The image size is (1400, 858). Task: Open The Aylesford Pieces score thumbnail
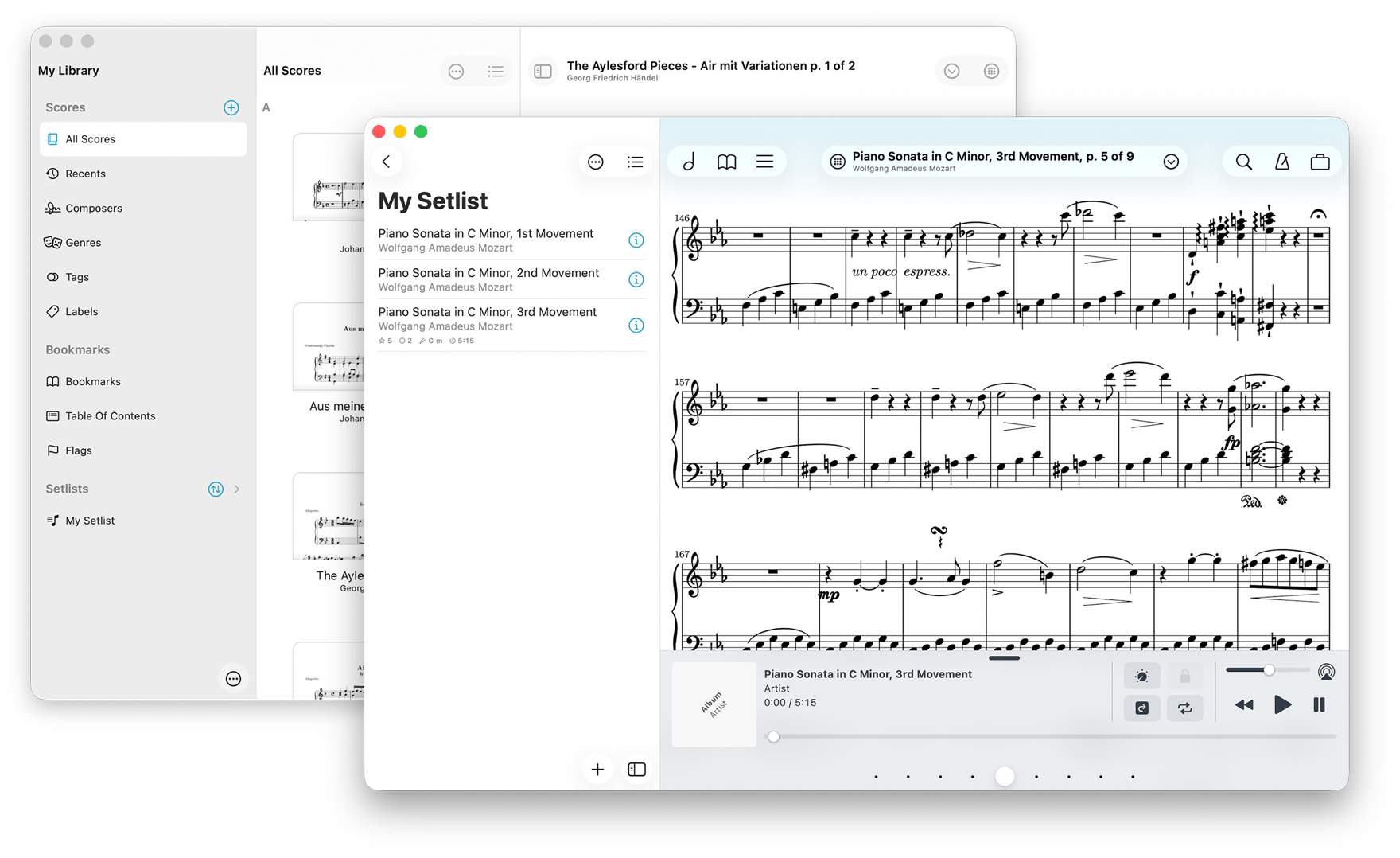[329, 516]
